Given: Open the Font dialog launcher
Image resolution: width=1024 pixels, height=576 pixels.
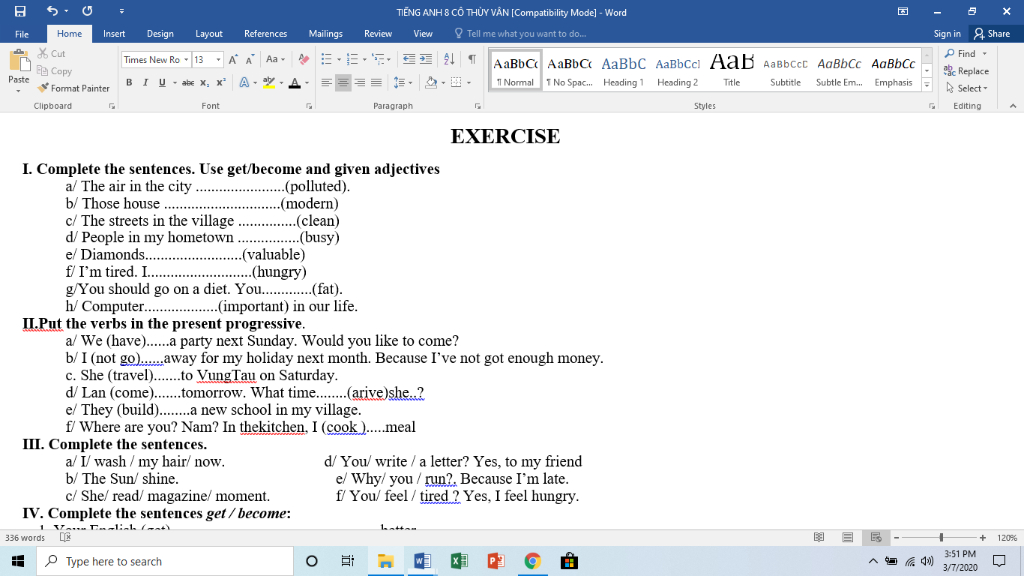Looking at the screenshot, I should tap(309, 106).
